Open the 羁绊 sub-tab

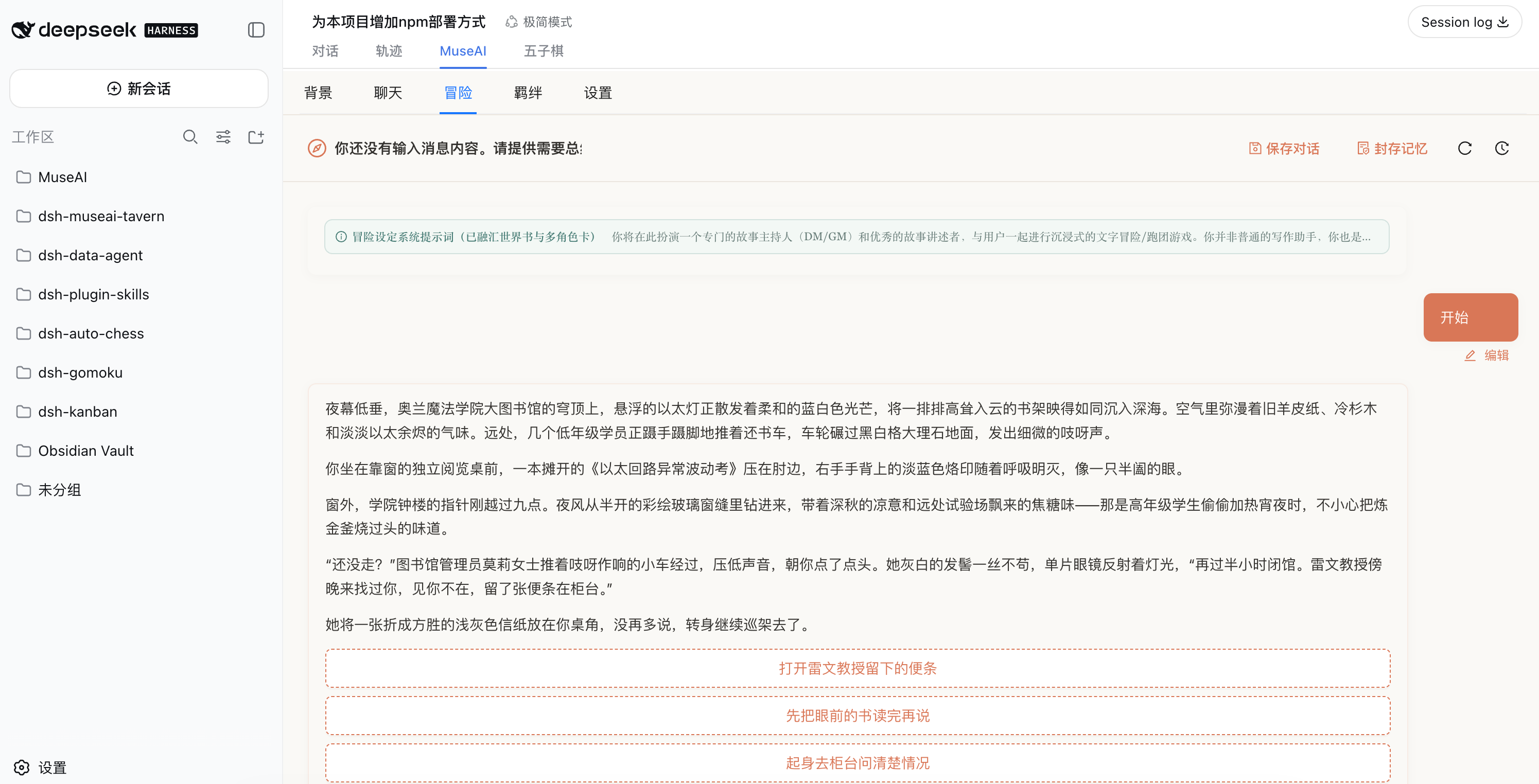point(528,93)
